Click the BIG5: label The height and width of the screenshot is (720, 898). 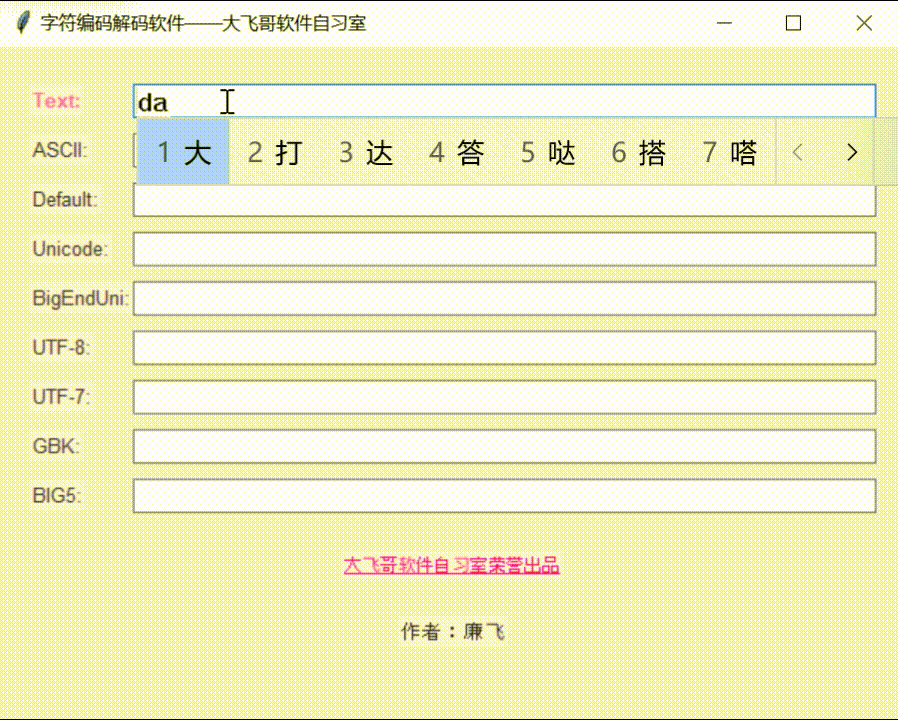[x=57, y=495]
